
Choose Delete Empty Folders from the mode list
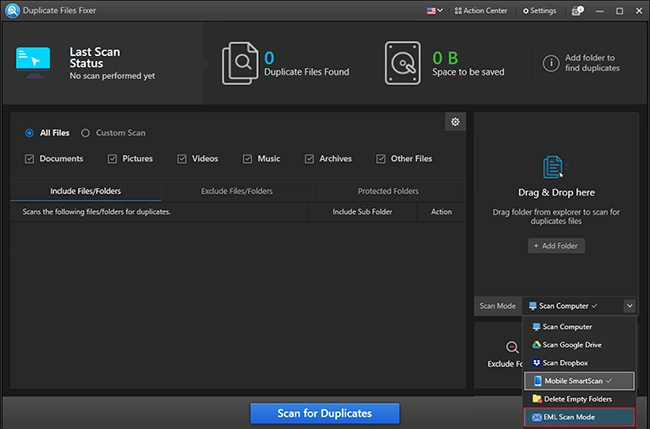click(579, 399)
